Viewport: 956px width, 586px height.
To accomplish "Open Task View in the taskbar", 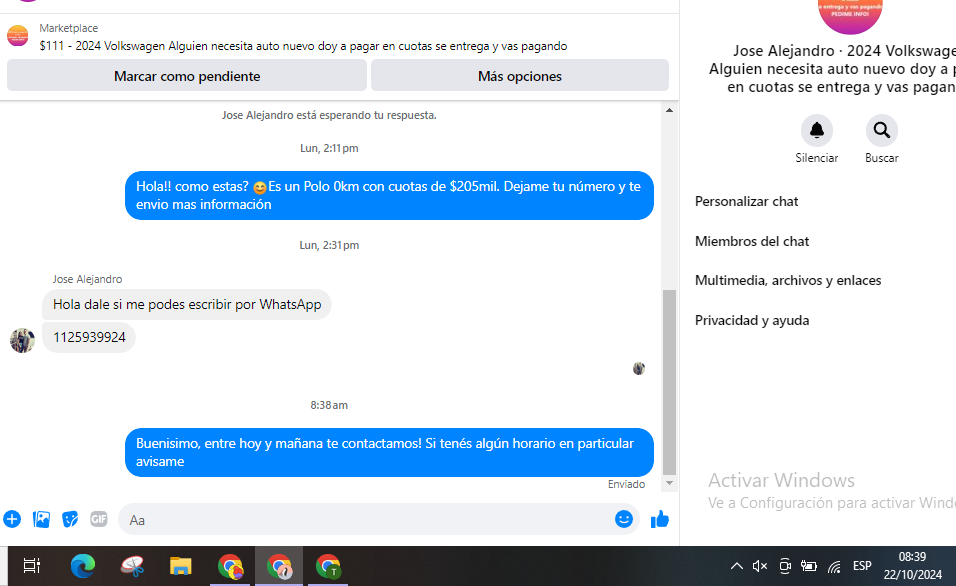I will click(x=32, y=566).
